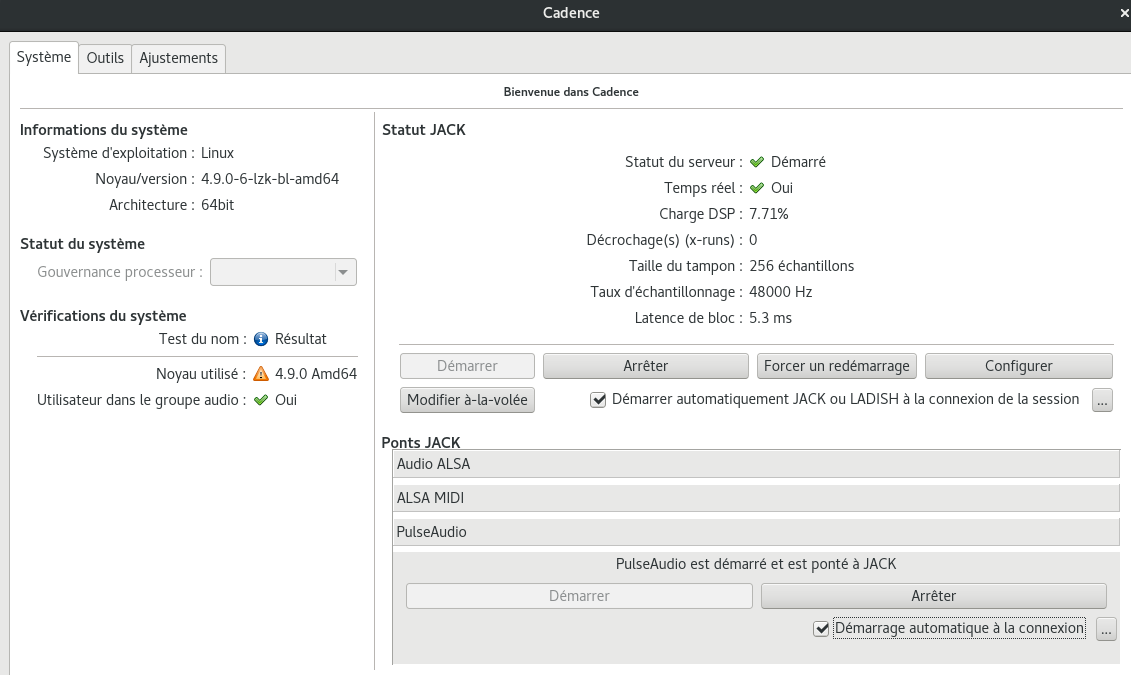Open the JACK Configurer settings
The image size is (1131, 675).
(1018, 366)
